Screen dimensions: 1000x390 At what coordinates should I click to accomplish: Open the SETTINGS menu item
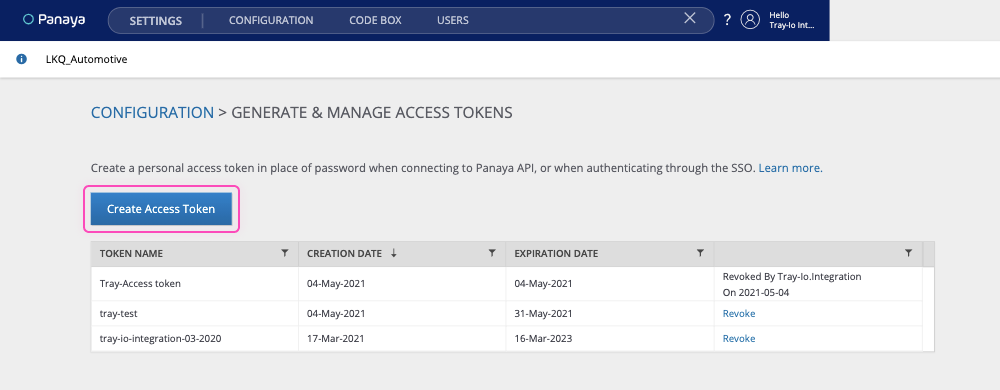[156, 20]
